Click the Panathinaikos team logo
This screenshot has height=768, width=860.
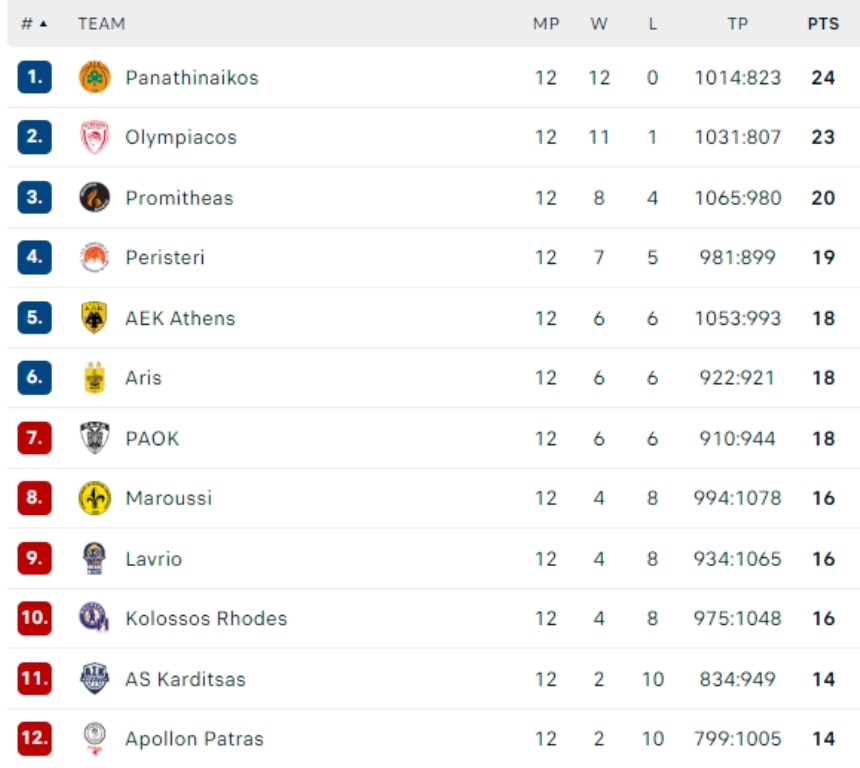tap(94, 77)
